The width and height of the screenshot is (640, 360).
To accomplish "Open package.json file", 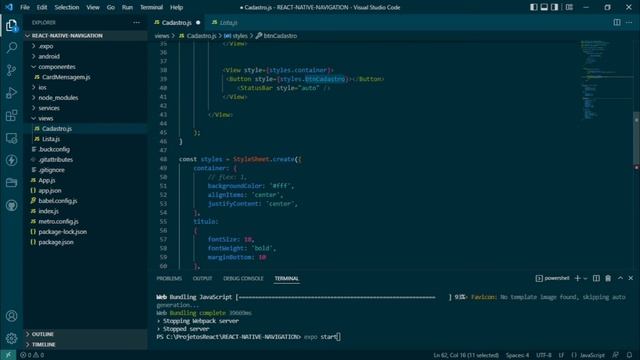I will click(x=86, y=242).
